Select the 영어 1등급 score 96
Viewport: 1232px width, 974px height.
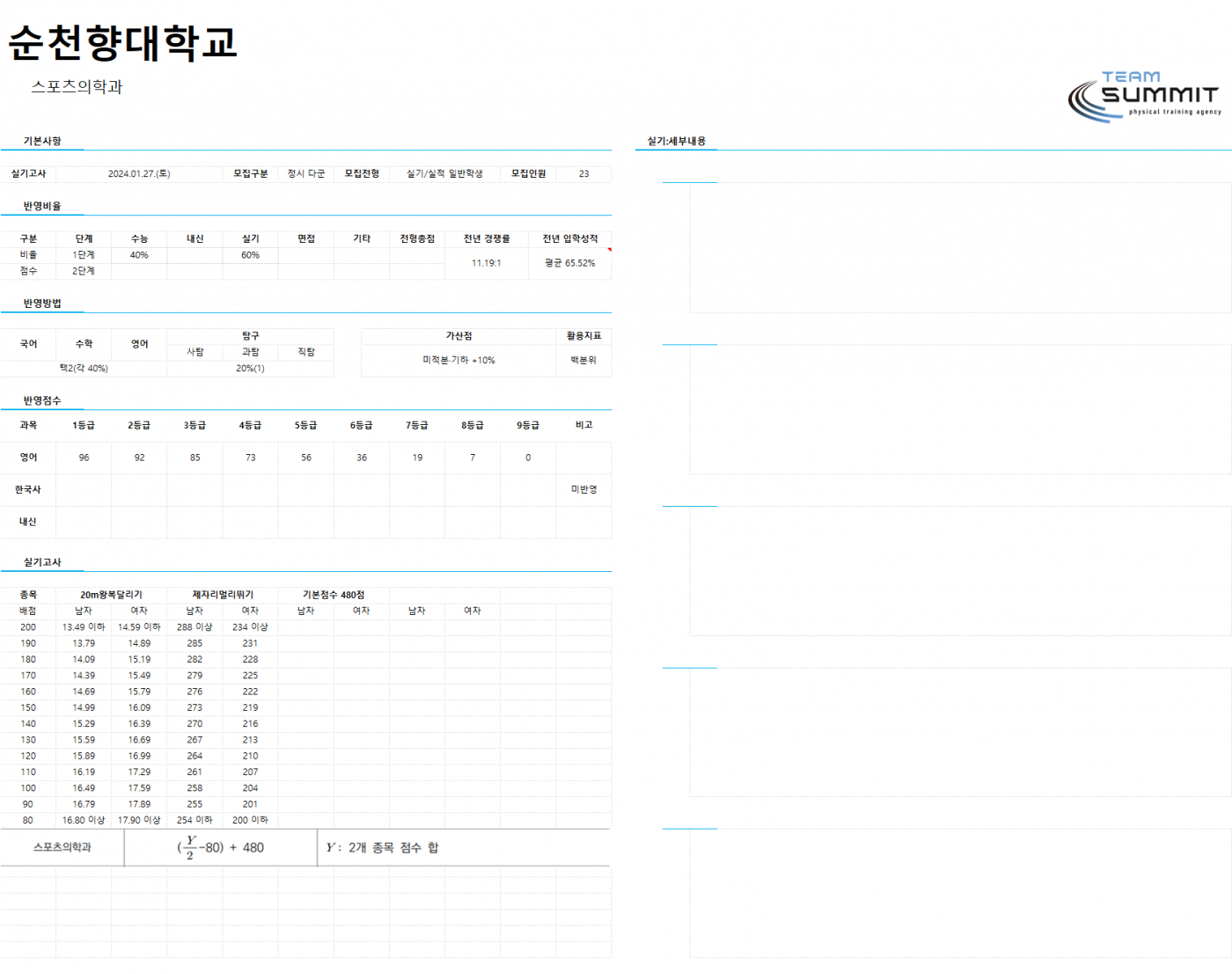click(84, 458)
